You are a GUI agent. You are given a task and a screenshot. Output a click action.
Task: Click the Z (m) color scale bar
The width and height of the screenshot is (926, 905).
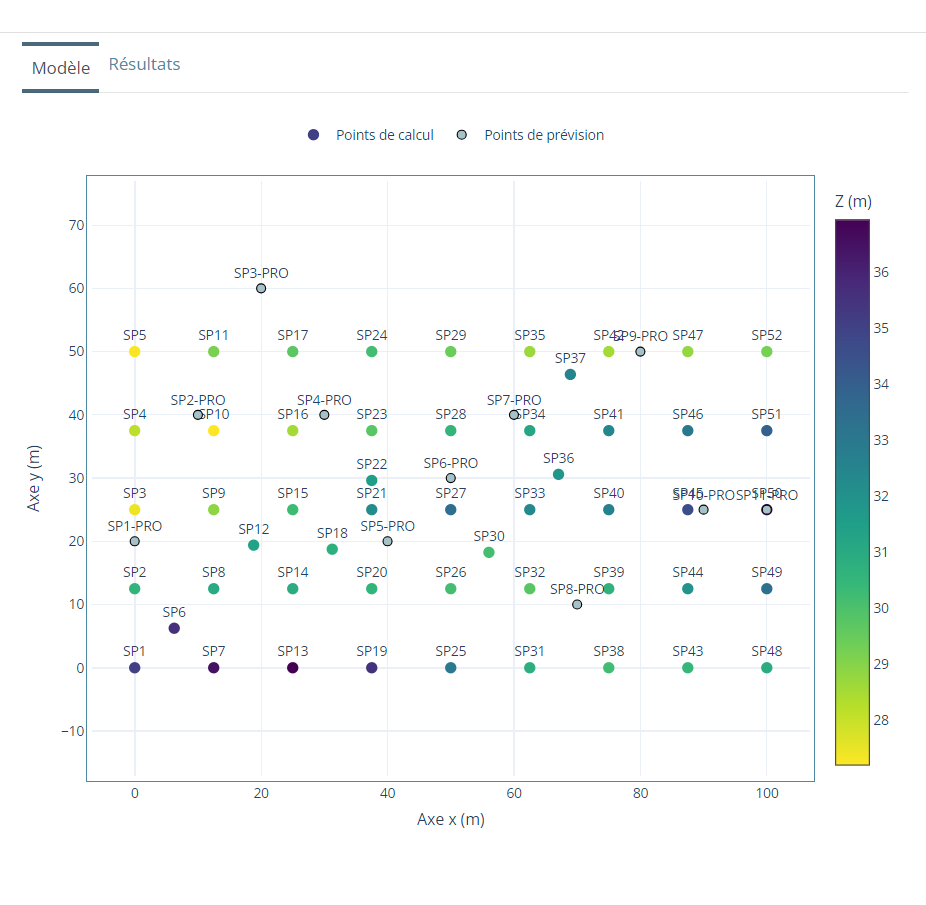click(852, 492)
